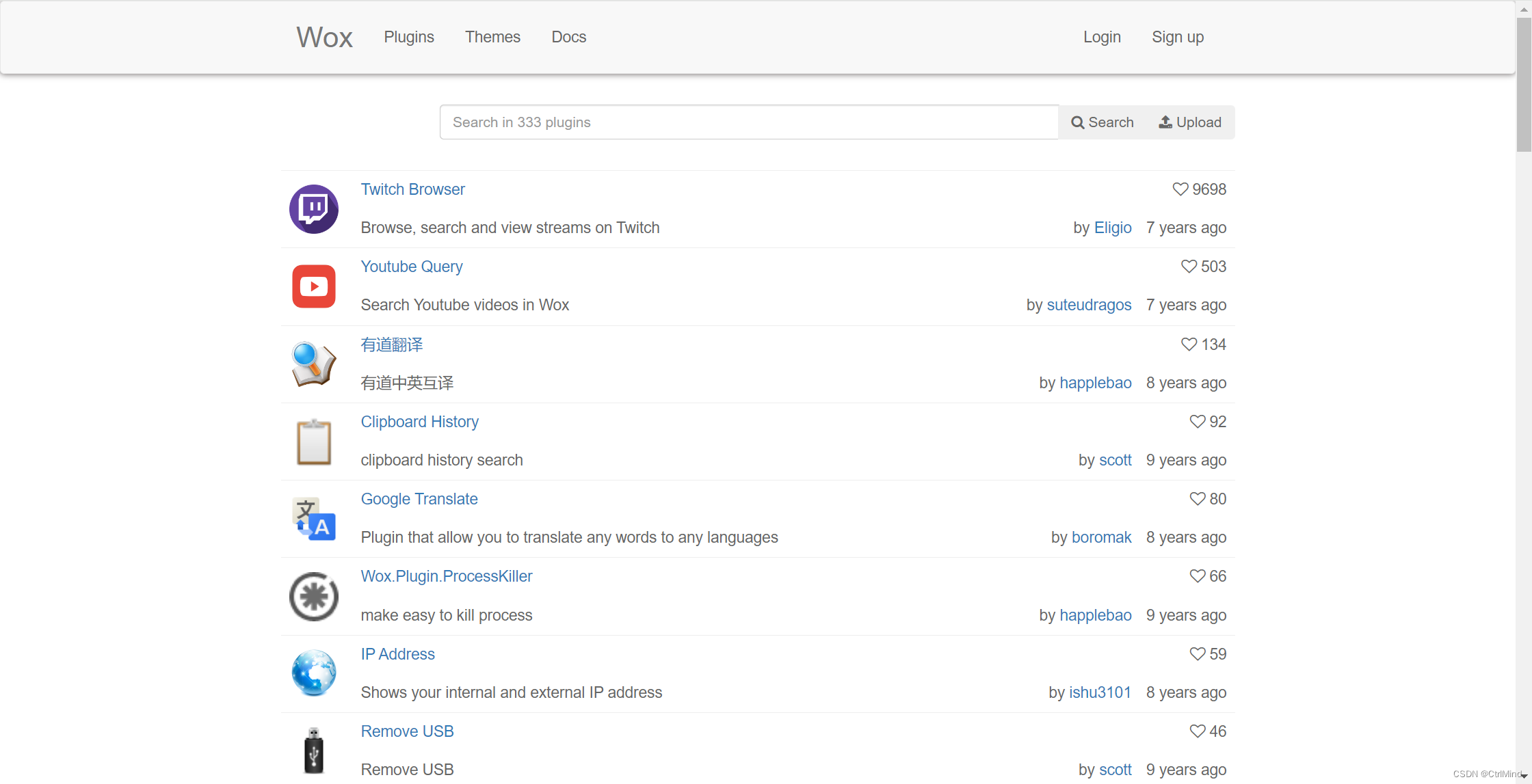Viewport: 1532px width, 784px height.
Task: Like Twitch Browser via heart icon
Action: [x=1180, y=189]
